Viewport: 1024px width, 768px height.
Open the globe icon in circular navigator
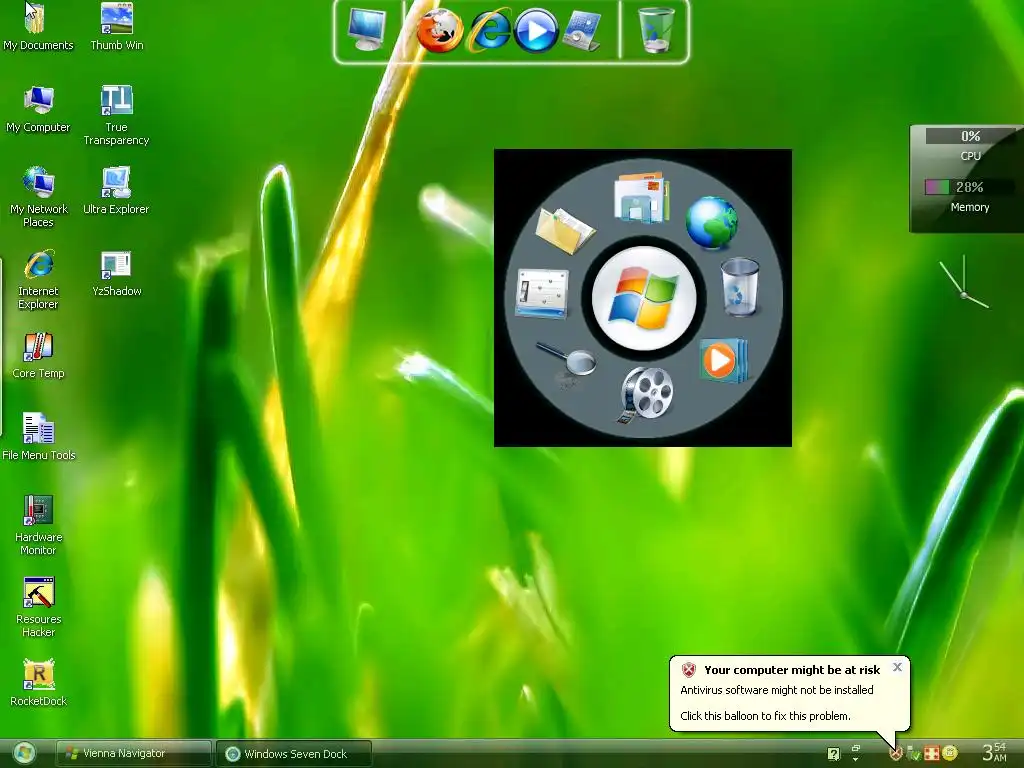(x=712, y=223)
